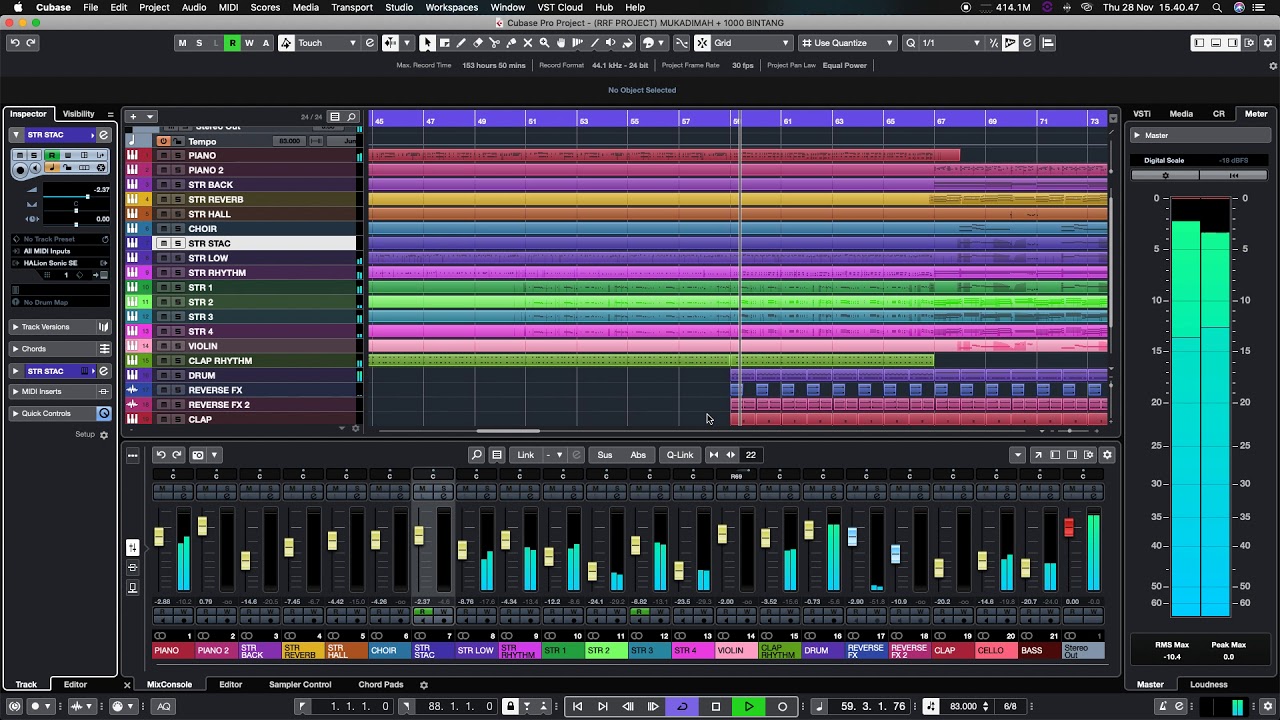Click the Redo arrow in main toolbar
Screen dimensions: 1280x720
[31, 43]
